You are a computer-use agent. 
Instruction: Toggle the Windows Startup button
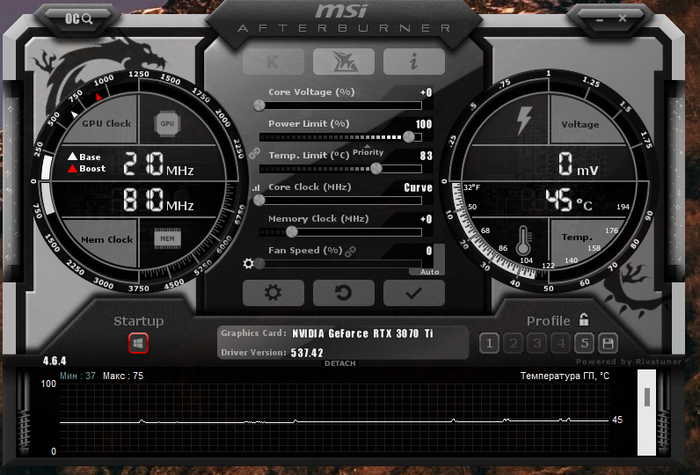point(138,343)
